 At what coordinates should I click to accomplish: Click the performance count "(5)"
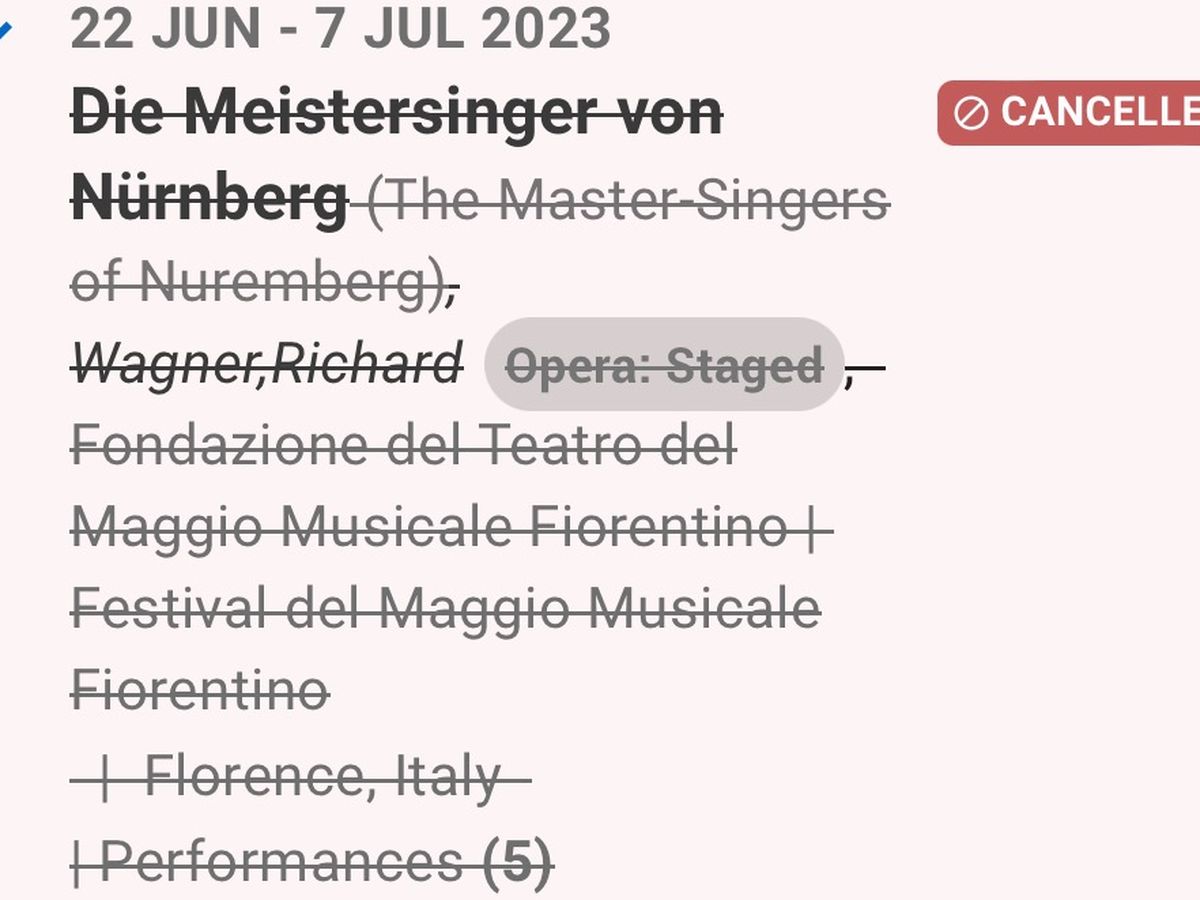(x=518, y=862)
